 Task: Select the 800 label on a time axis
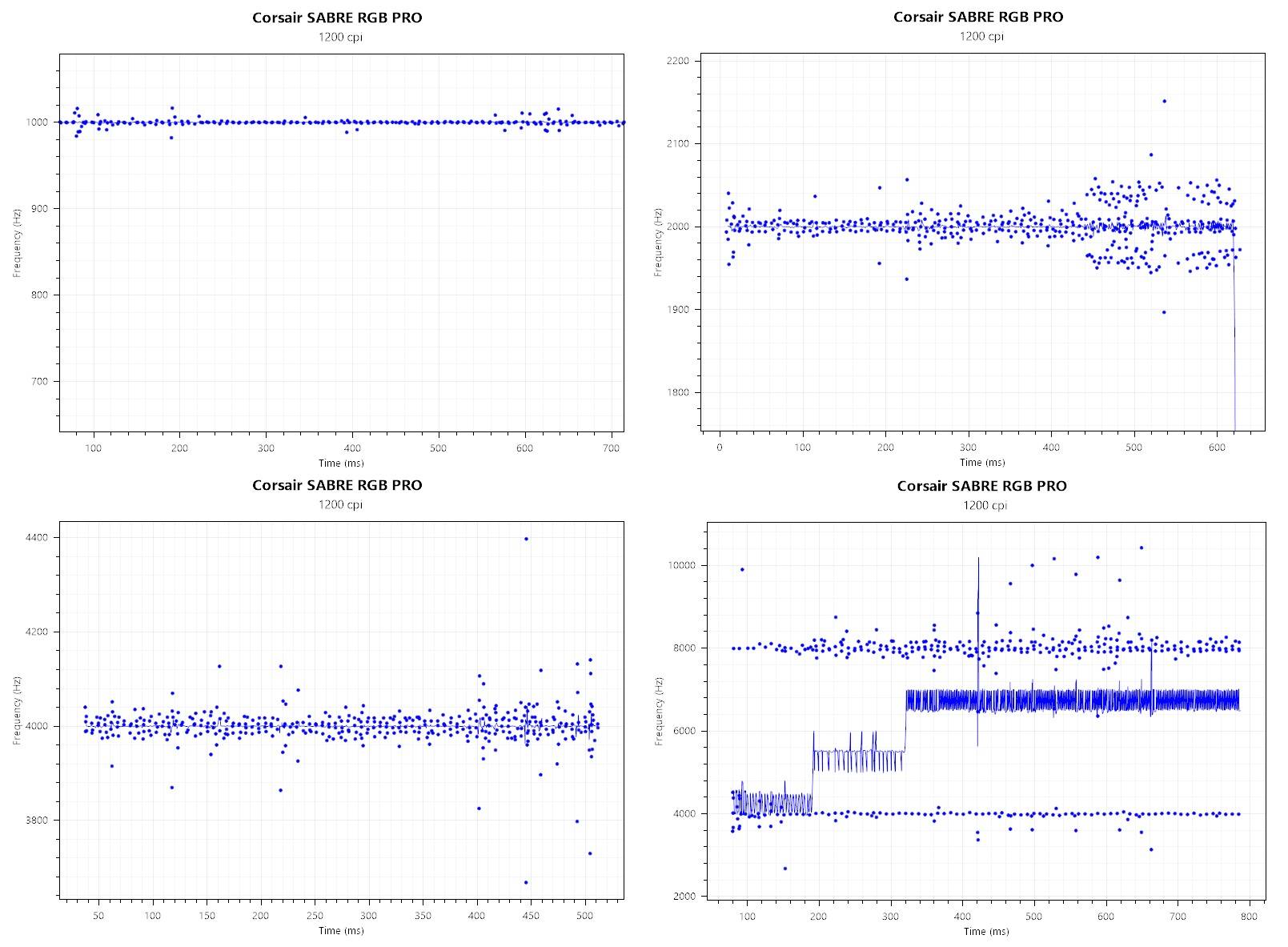[1250, 916]
